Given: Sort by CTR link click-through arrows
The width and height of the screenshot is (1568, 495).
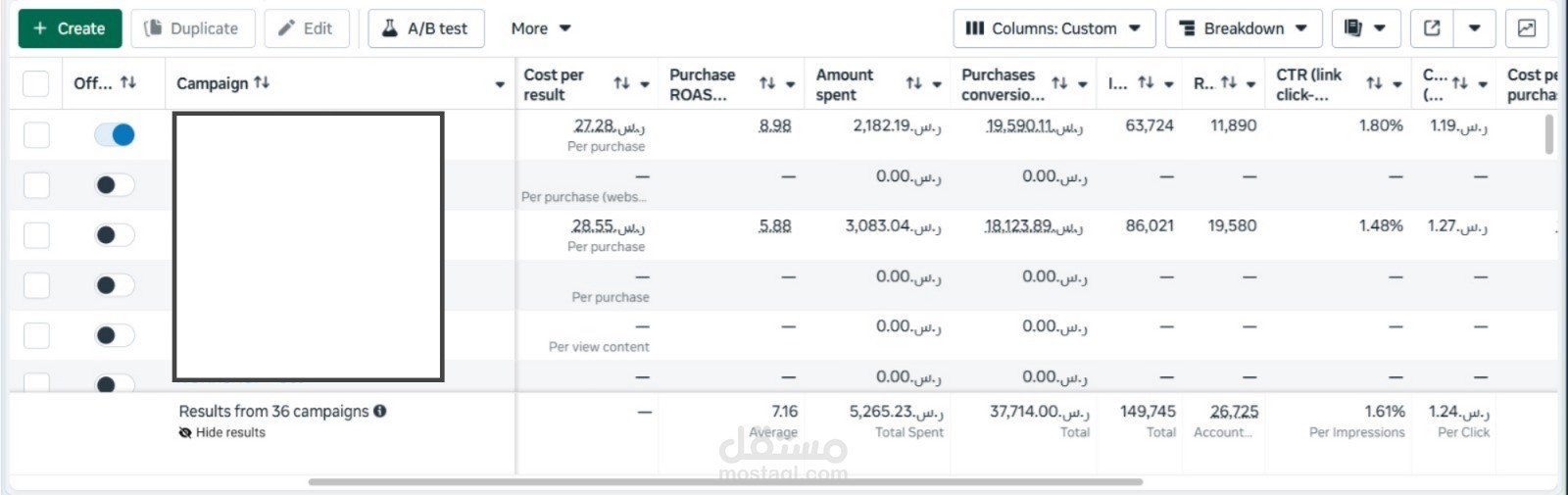Looking at the screenshot, I should click(1374, 84).
